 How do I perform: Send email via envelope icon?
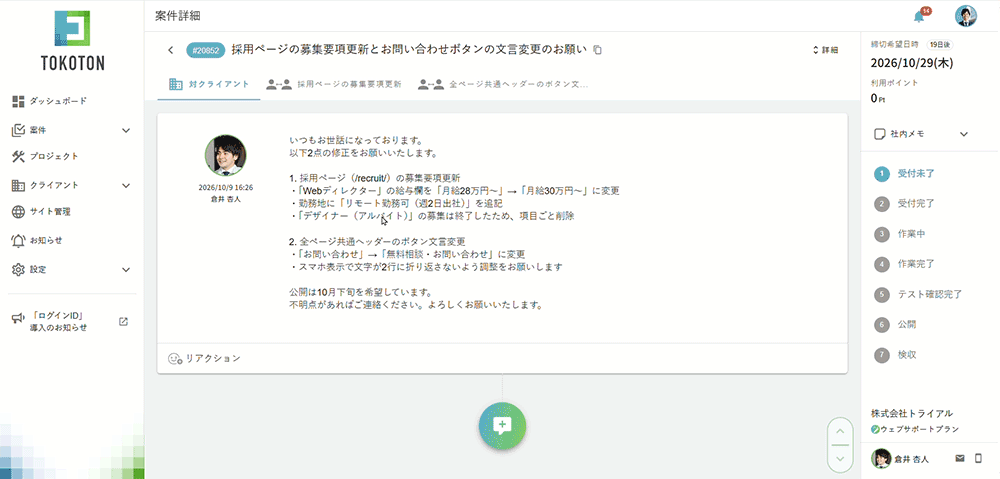(x=960, y=458)
